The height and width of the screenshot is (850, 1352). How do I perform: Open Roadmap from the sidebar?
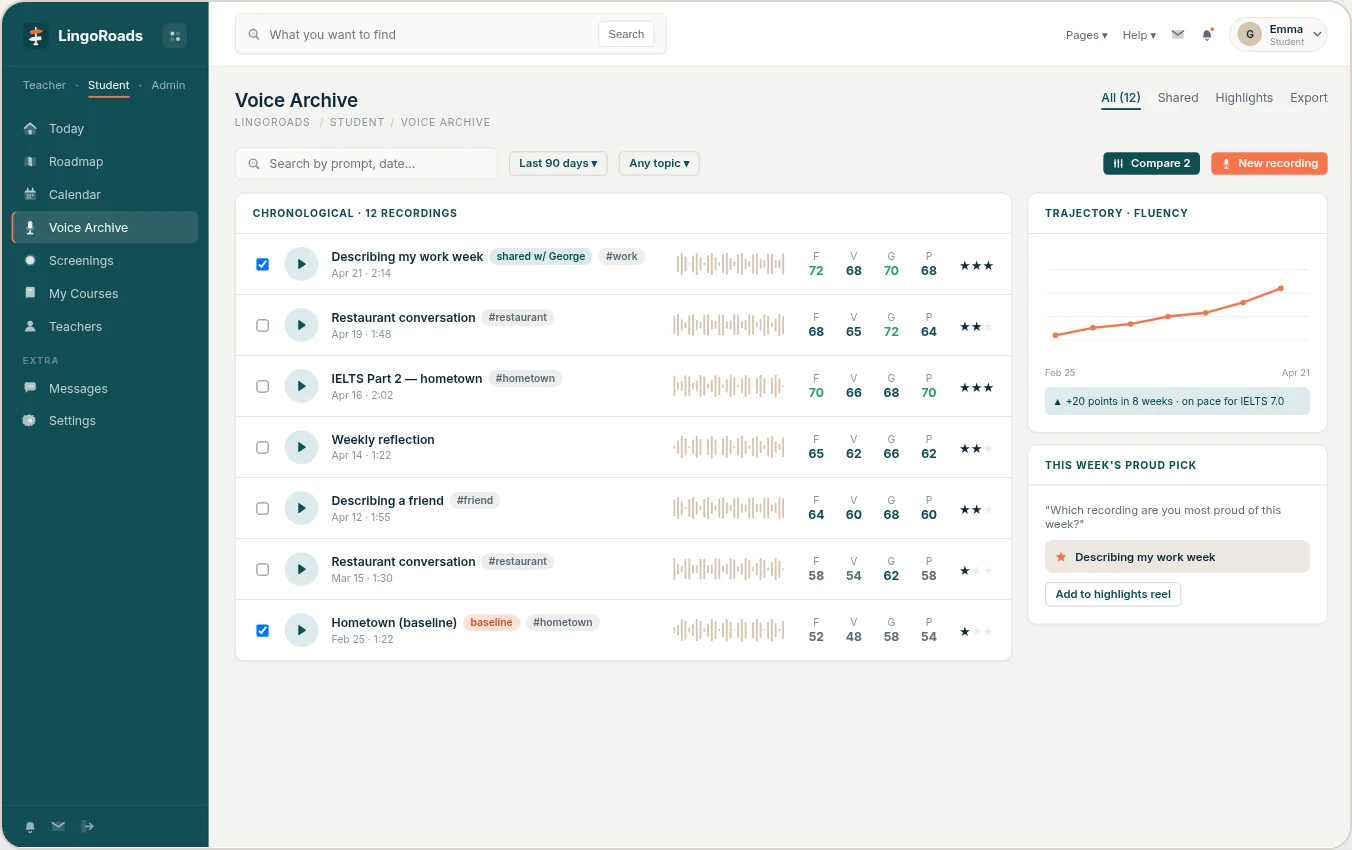(x=104, y=161)
